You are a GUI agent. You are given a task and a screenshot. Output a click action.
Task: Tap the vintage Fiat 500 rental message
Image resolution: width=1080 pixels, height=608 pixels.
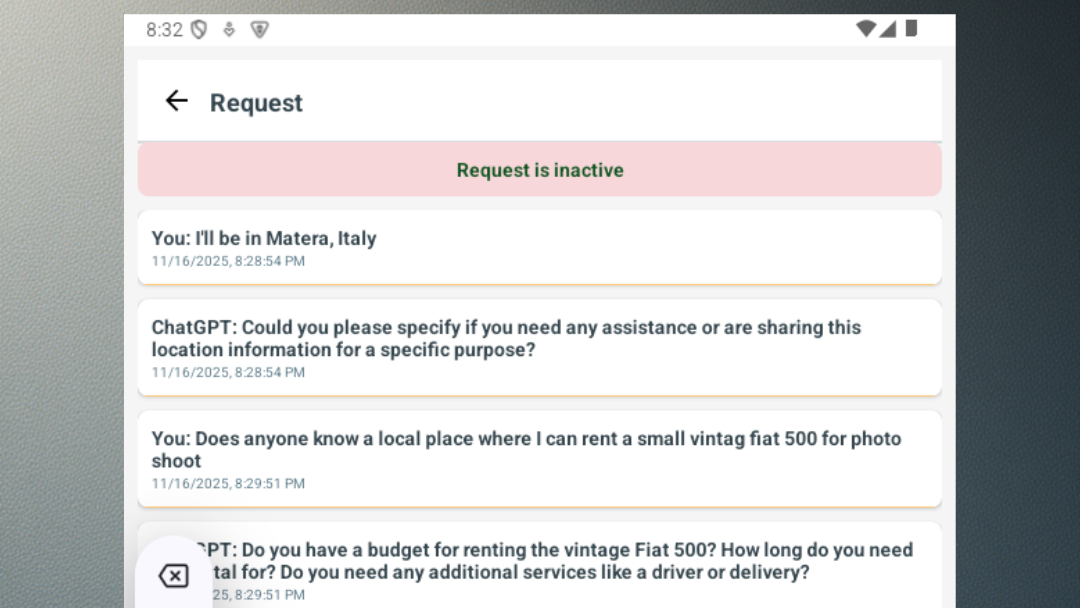539,458
